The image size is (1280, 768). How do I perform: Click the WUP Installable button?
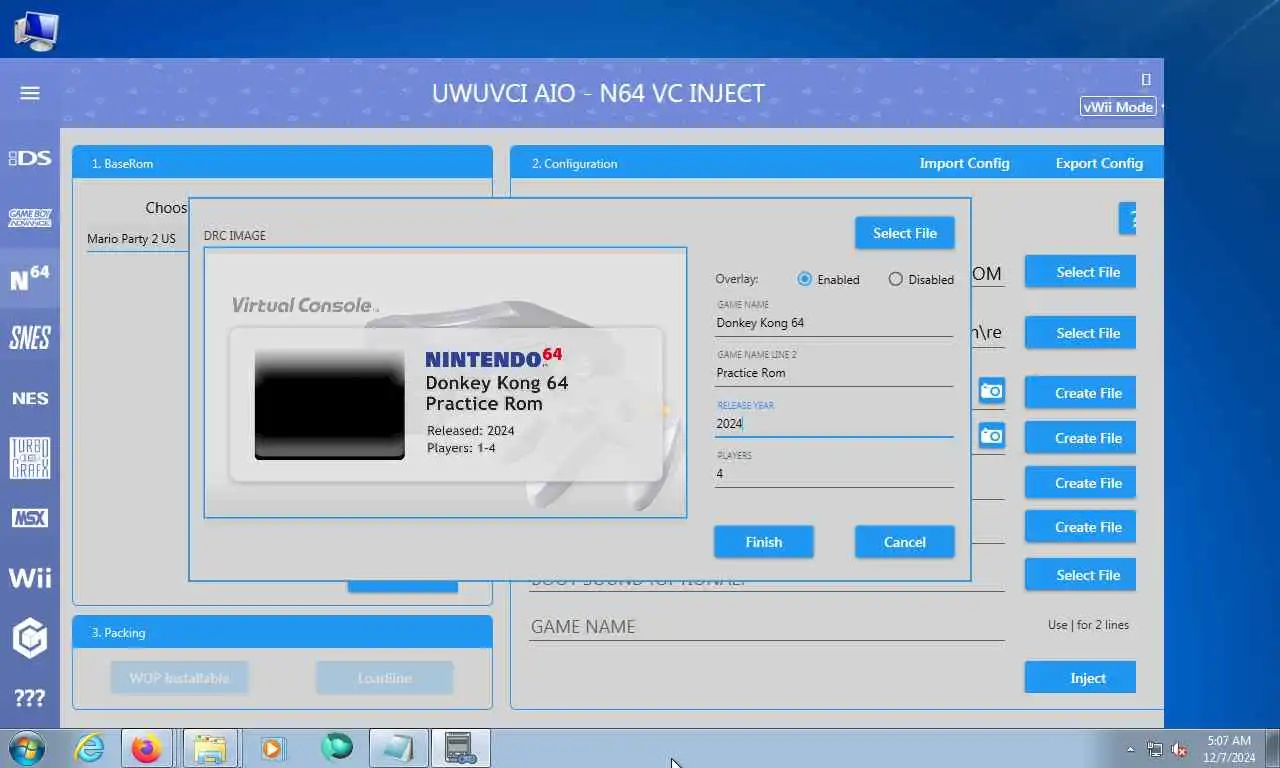(179, 678)
